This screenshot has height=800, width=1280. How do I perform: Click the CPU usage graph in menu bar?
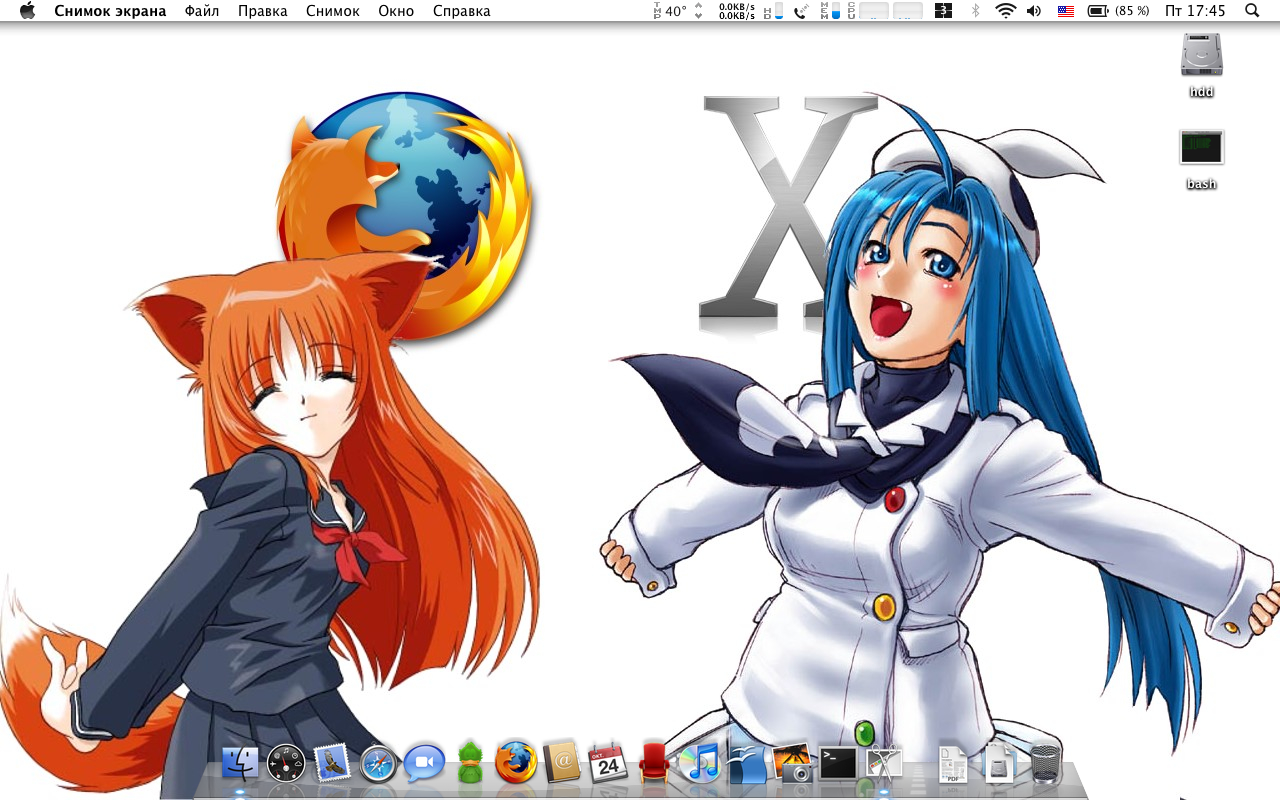pyautogui.click(x=885, y=11)
